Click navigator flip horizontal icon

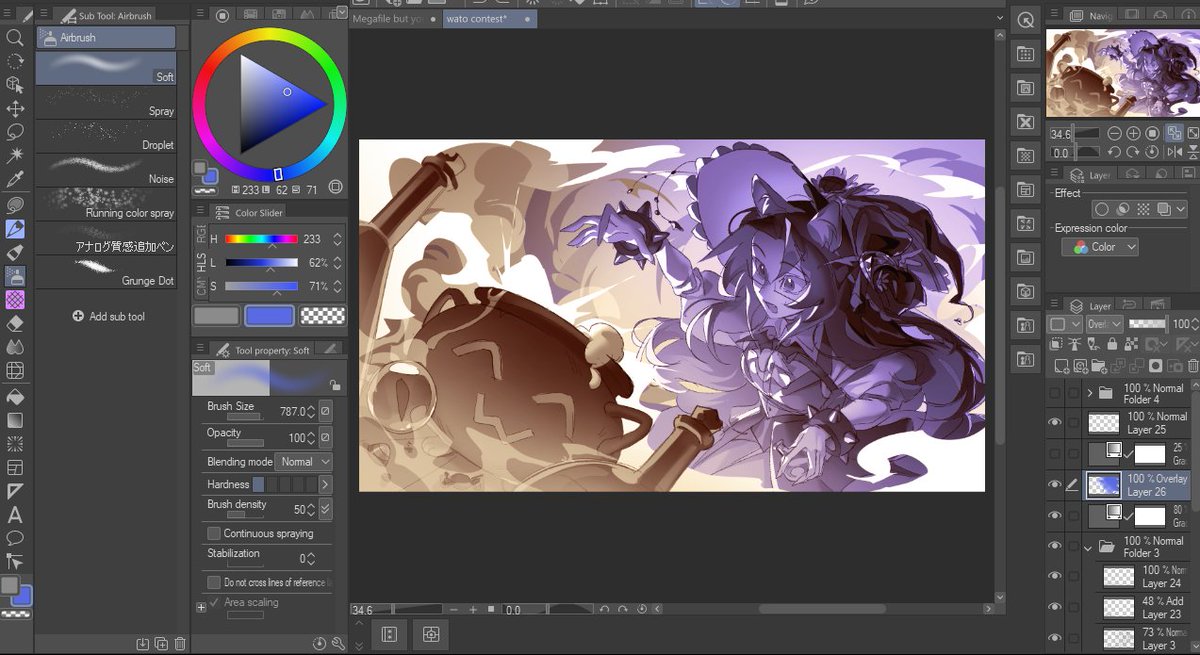coord(1174,152)
